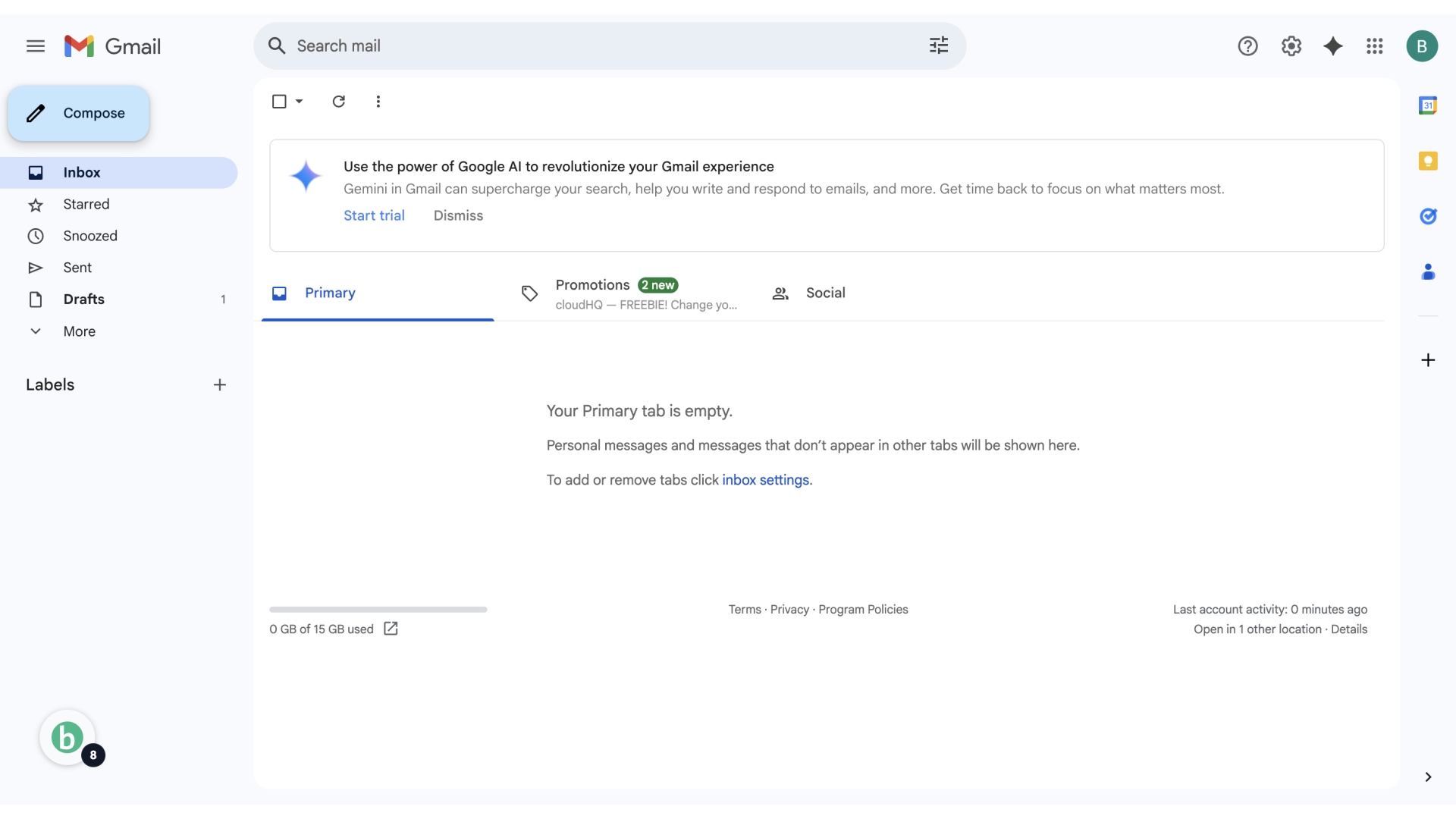
Task: Open inbox settings link
Action: point(765,480)
